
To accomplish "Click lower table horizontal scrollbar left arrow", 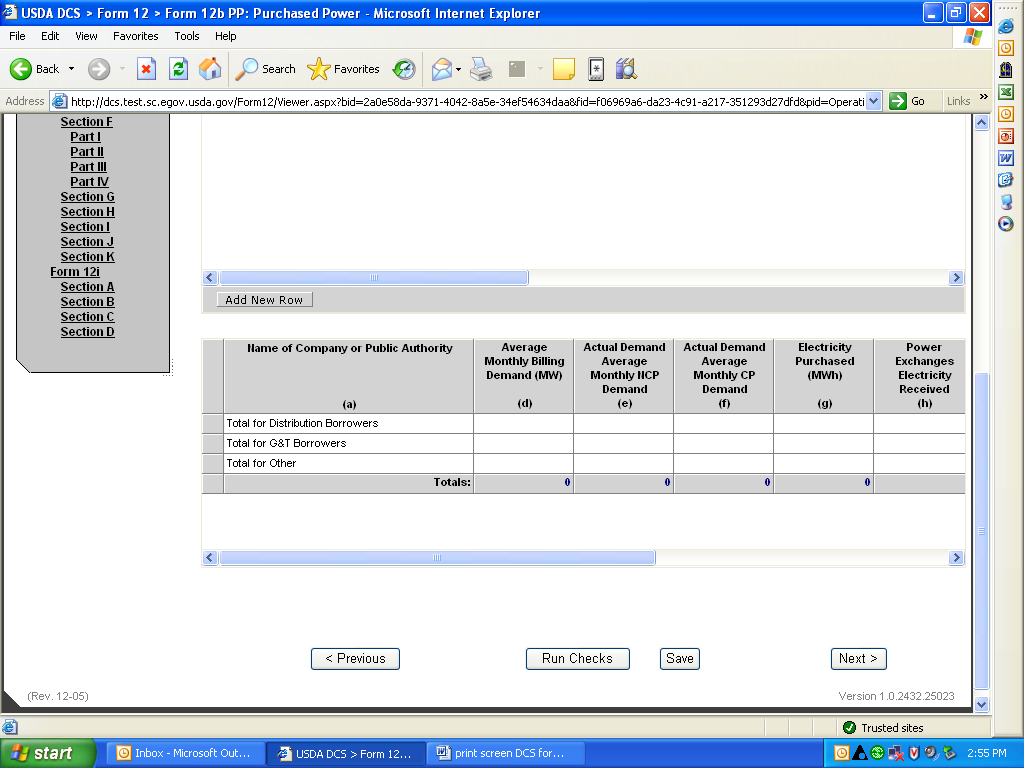I will point(210,558).
